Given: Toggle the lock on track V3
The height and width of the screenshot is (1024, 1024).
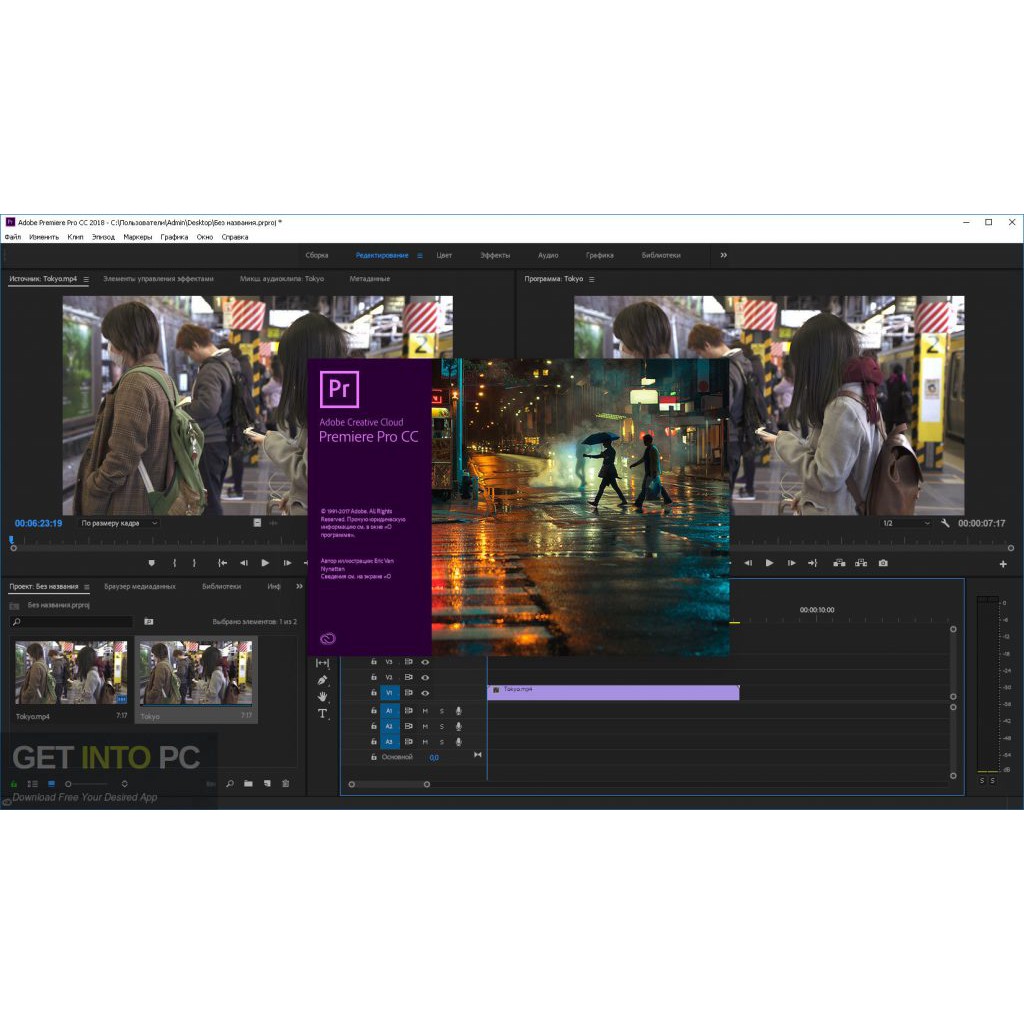Looking at the screenshot, I should coord(374,662).
